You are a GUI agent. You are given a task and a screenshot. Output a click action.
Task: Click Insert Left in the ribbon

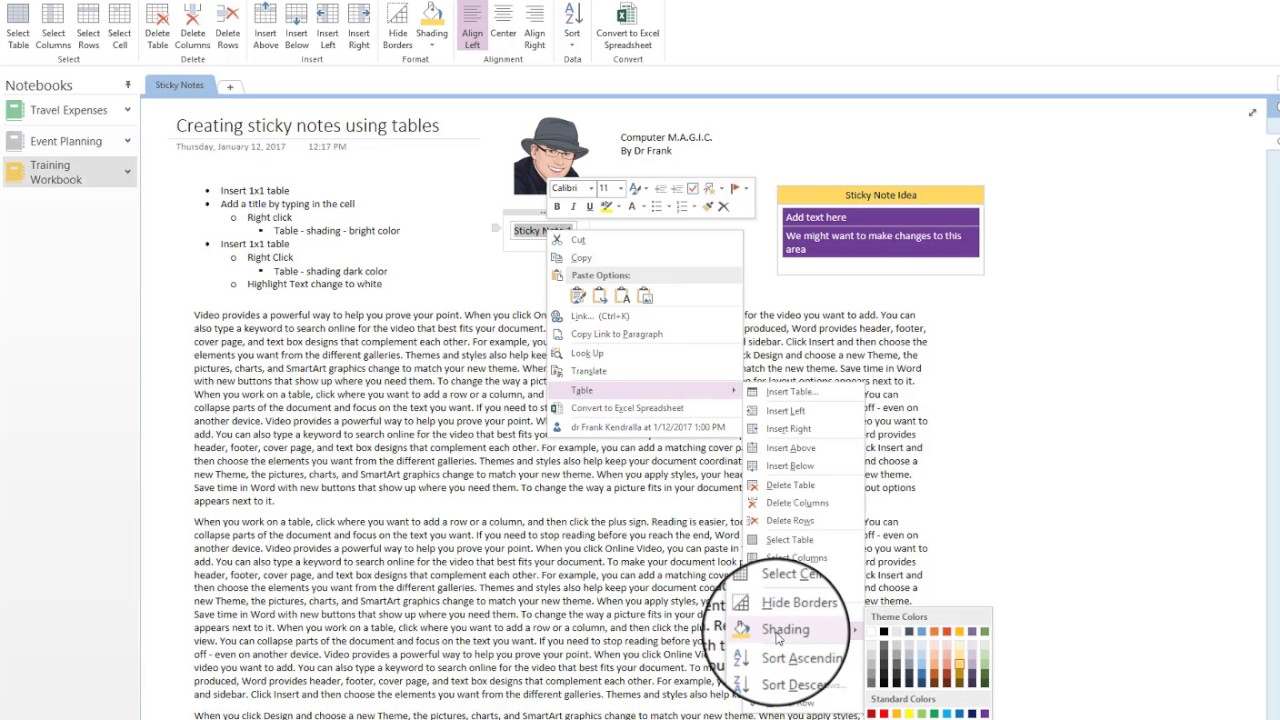click(x=328, y=26)
